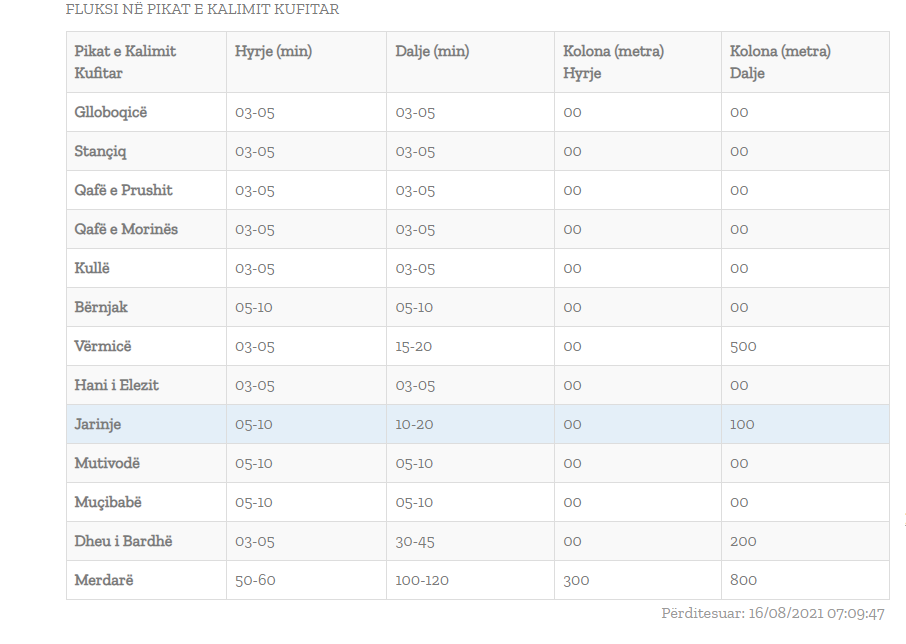Click the Vërmicë exit column value 500
Screen dimensions: 906x644
(743, 347)
